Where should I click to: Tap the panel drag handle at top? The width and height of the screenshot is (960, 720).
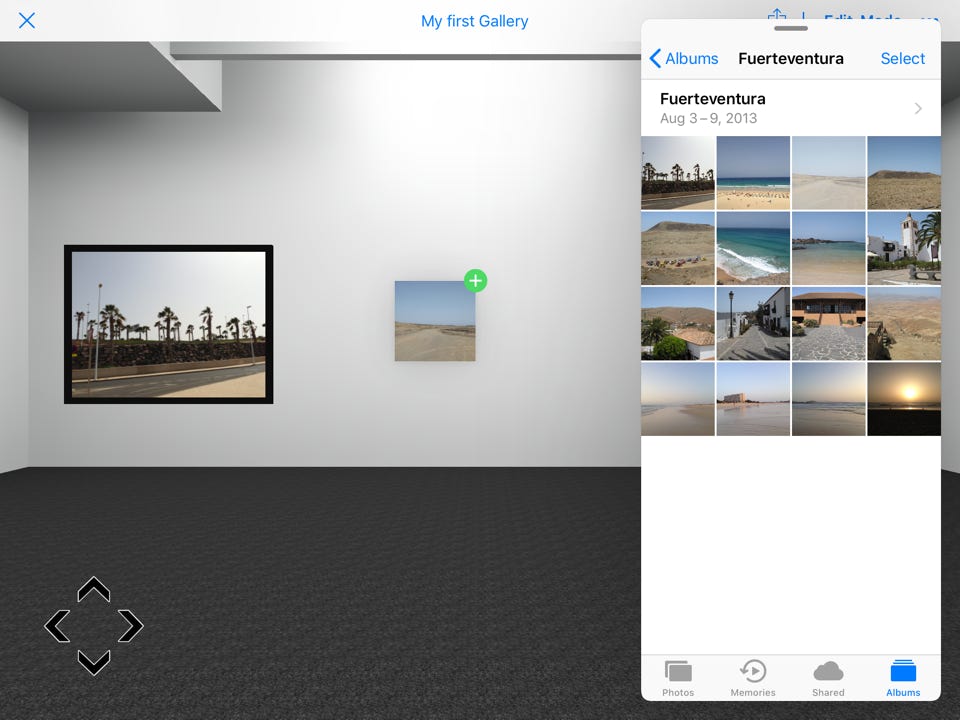[790, 28]
